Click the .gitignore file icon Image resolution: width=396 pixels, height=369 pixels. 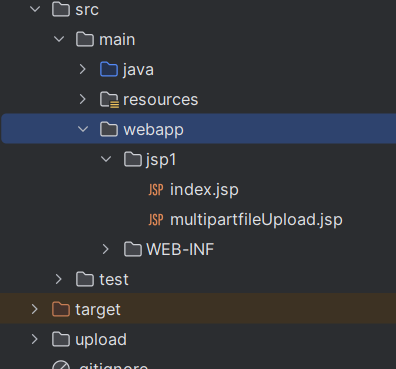[x=61, y=365]
